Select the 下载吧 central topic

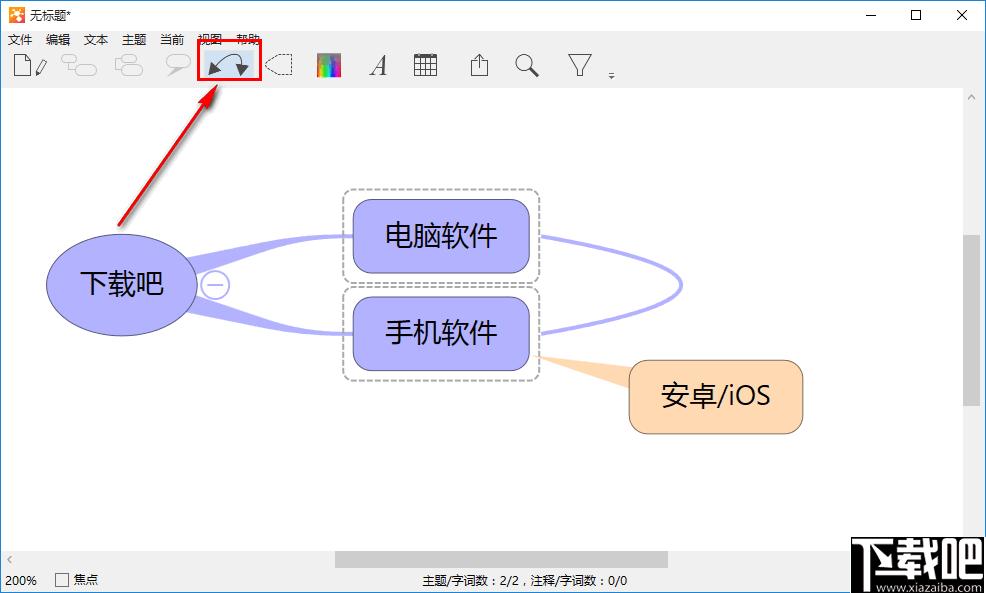pos(121,285)
